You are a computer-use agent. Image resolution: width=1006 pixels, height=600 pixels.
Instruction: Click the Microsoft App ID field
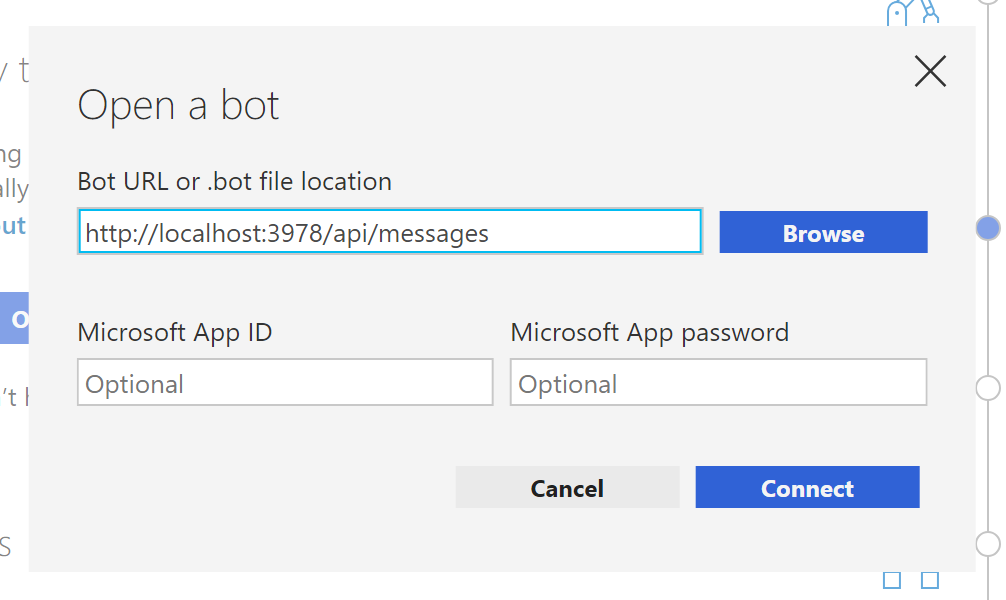pyautogui.click(x=285, y=384)
